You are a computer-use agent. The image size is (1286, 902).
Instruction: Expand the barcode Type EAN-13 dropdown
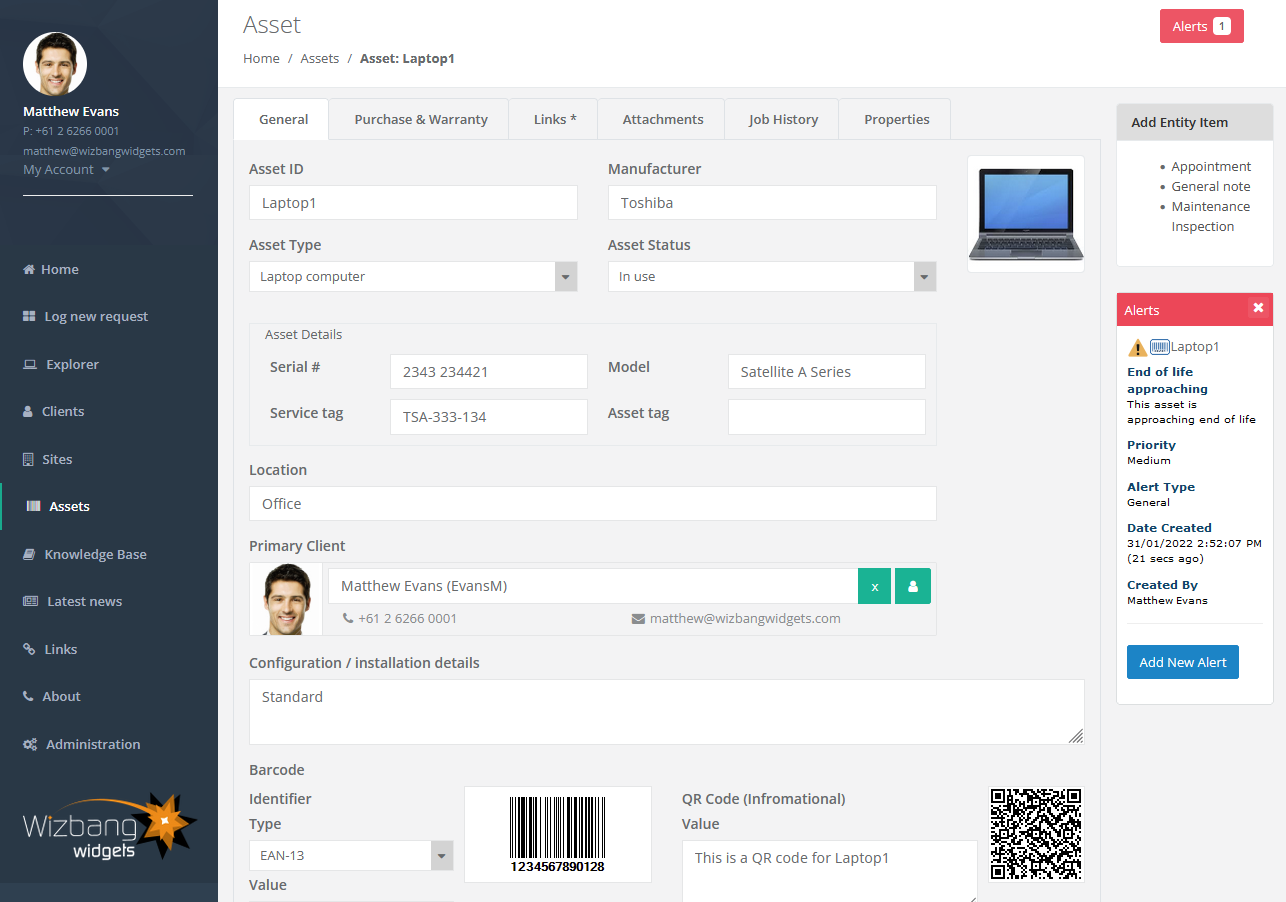tap(351, 855)
